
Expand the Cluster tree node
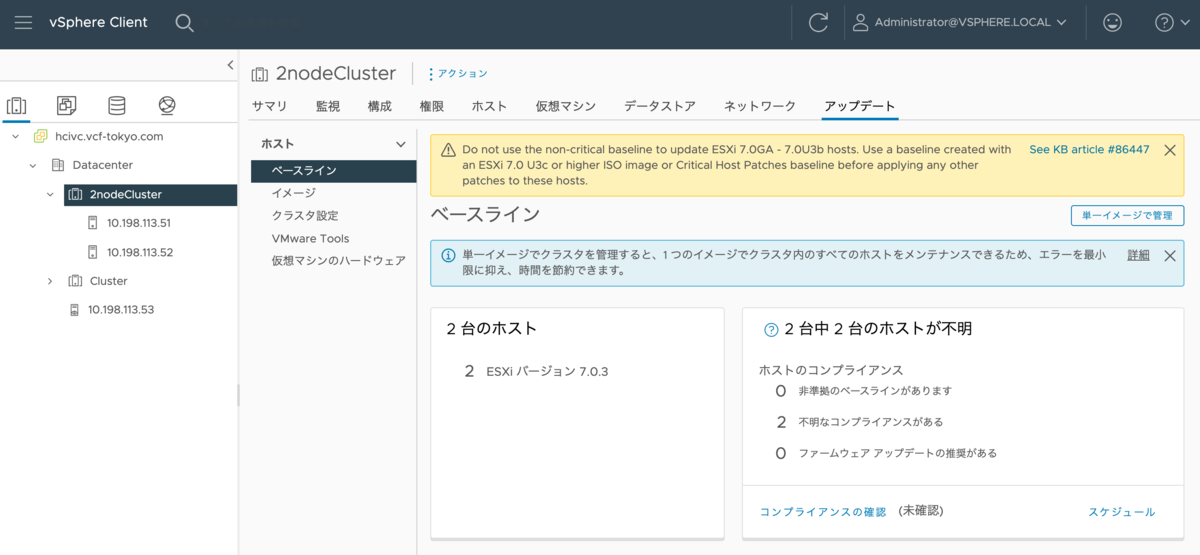[50, 281]
